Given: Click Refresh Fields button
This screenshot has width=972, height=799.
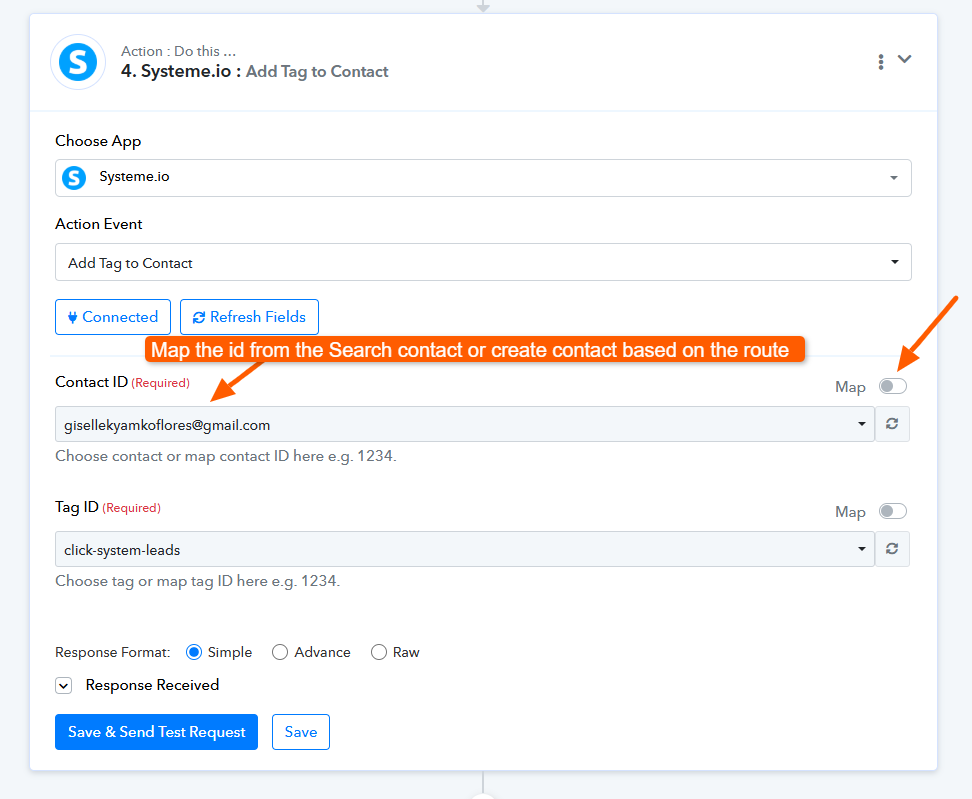Looking at the screenshot, I should [x=249, y=317].
